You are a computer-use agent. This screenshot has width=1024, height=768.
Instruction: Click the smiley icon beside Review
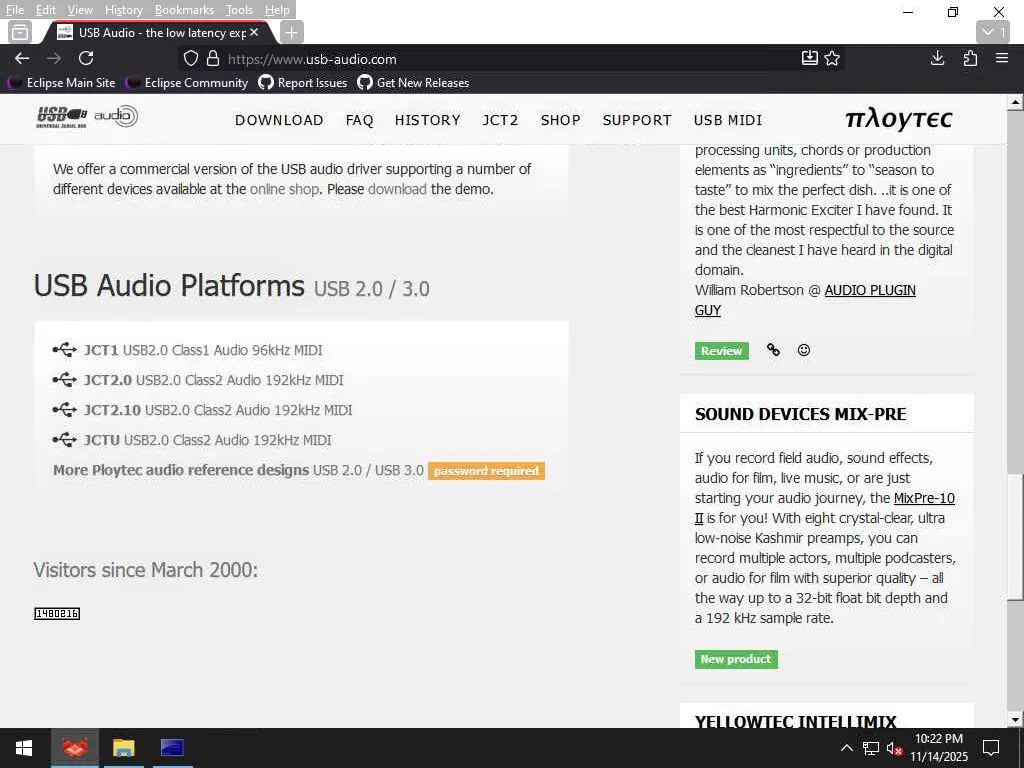pyautogui.click(x=804, y=350)
